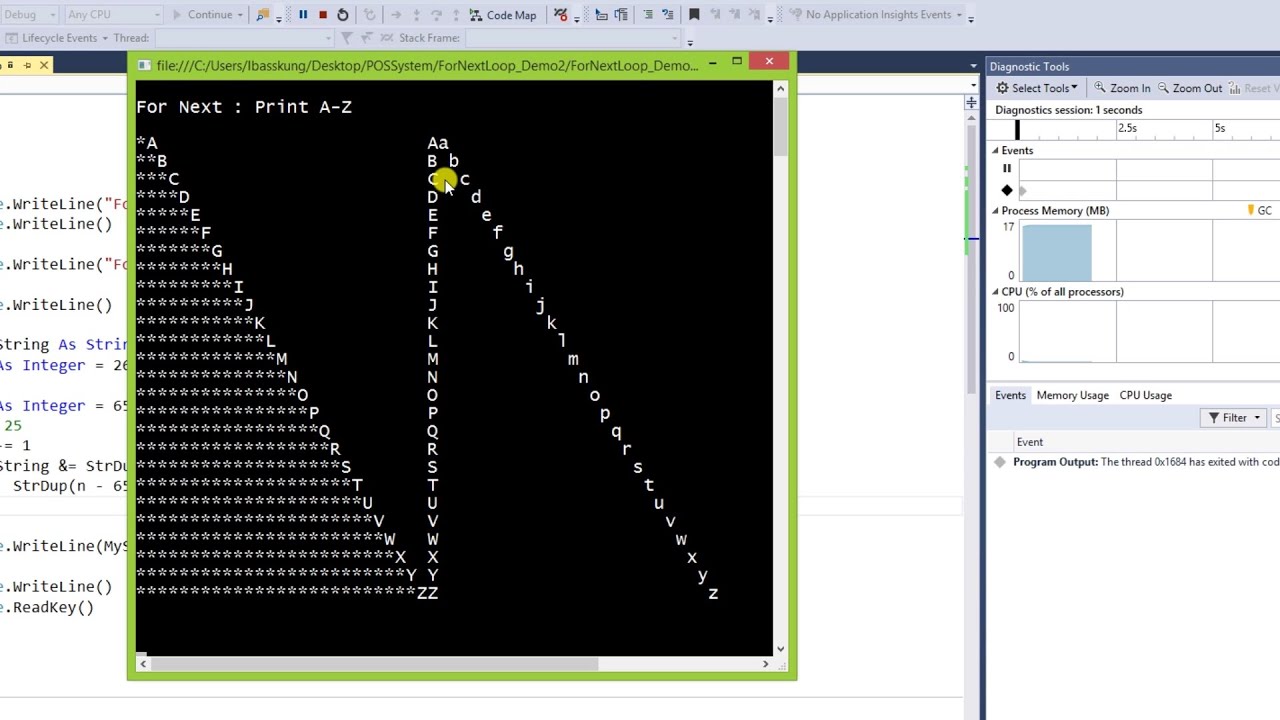Collapse the Events graph section
1280x720 pixels.
pyautogui.click(x=996, y=151)
